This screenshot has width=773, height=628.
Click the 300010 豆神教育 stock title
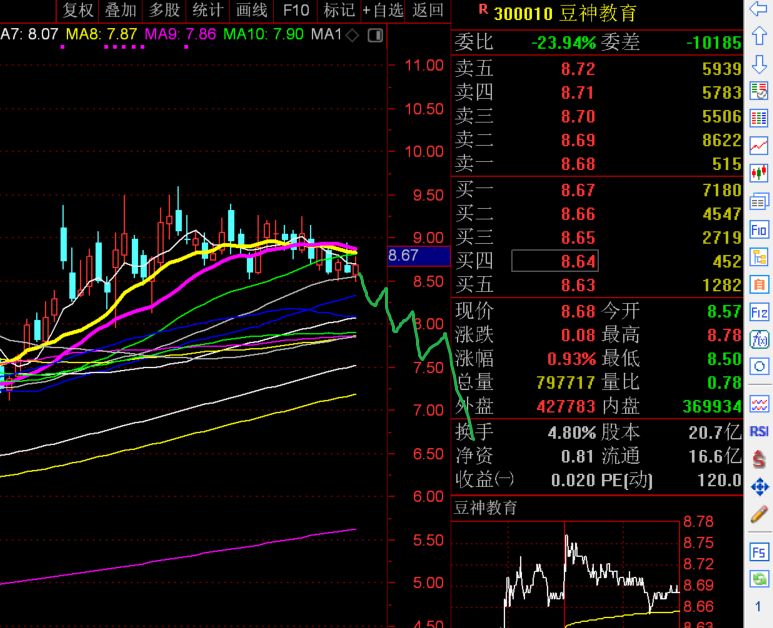click(565, 13)
